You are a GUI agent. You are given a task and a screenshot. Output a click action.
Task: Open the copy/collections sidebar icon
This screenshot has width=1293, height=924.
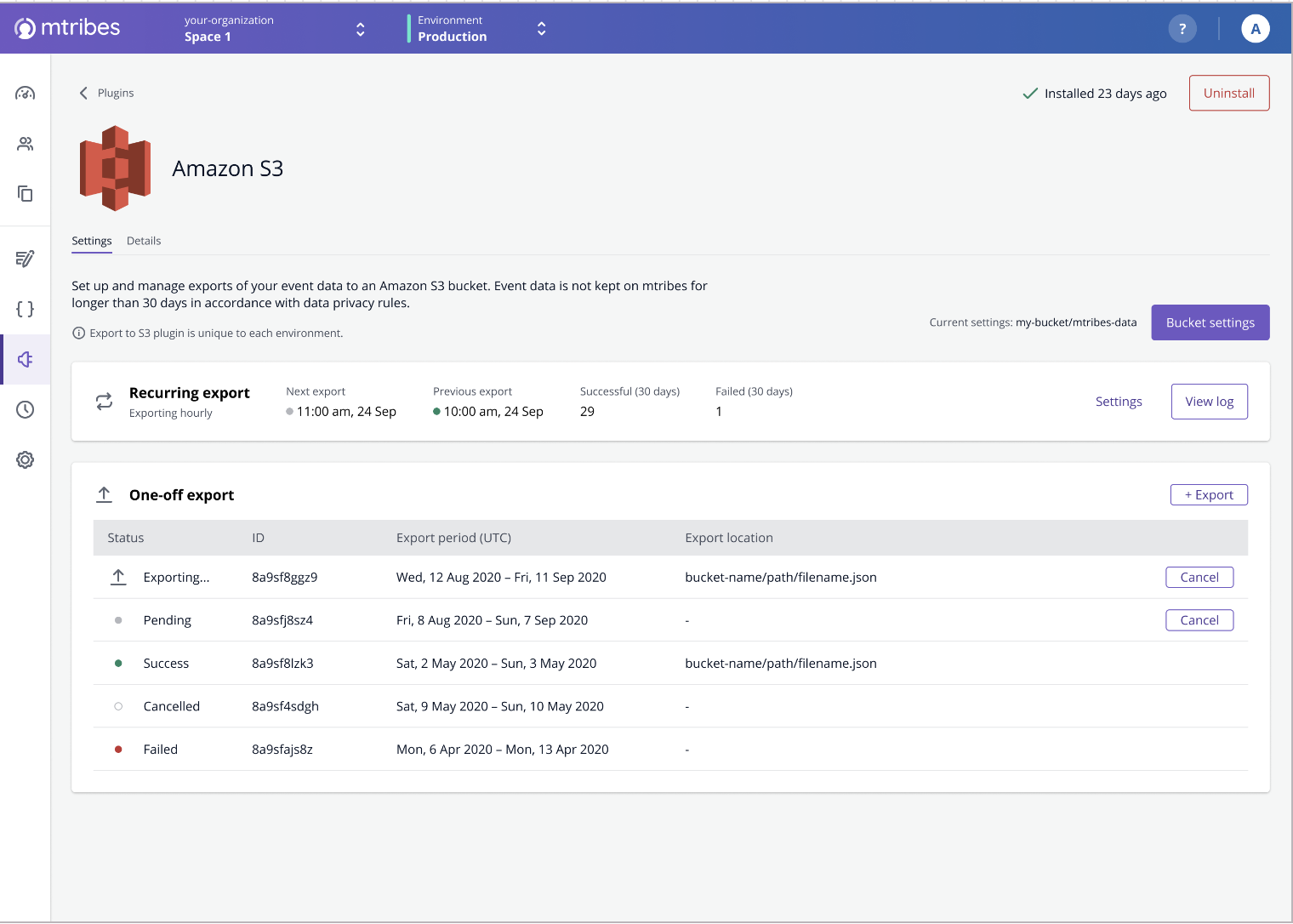26,194
